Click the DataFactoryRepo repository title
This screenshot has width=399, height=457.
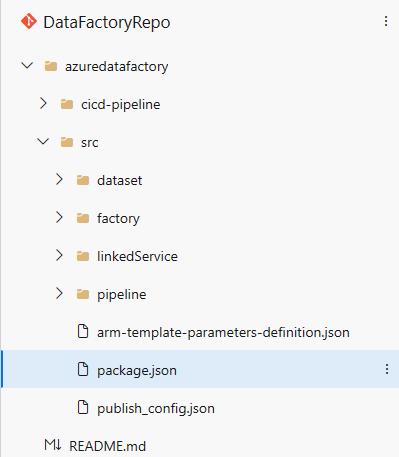107,23
